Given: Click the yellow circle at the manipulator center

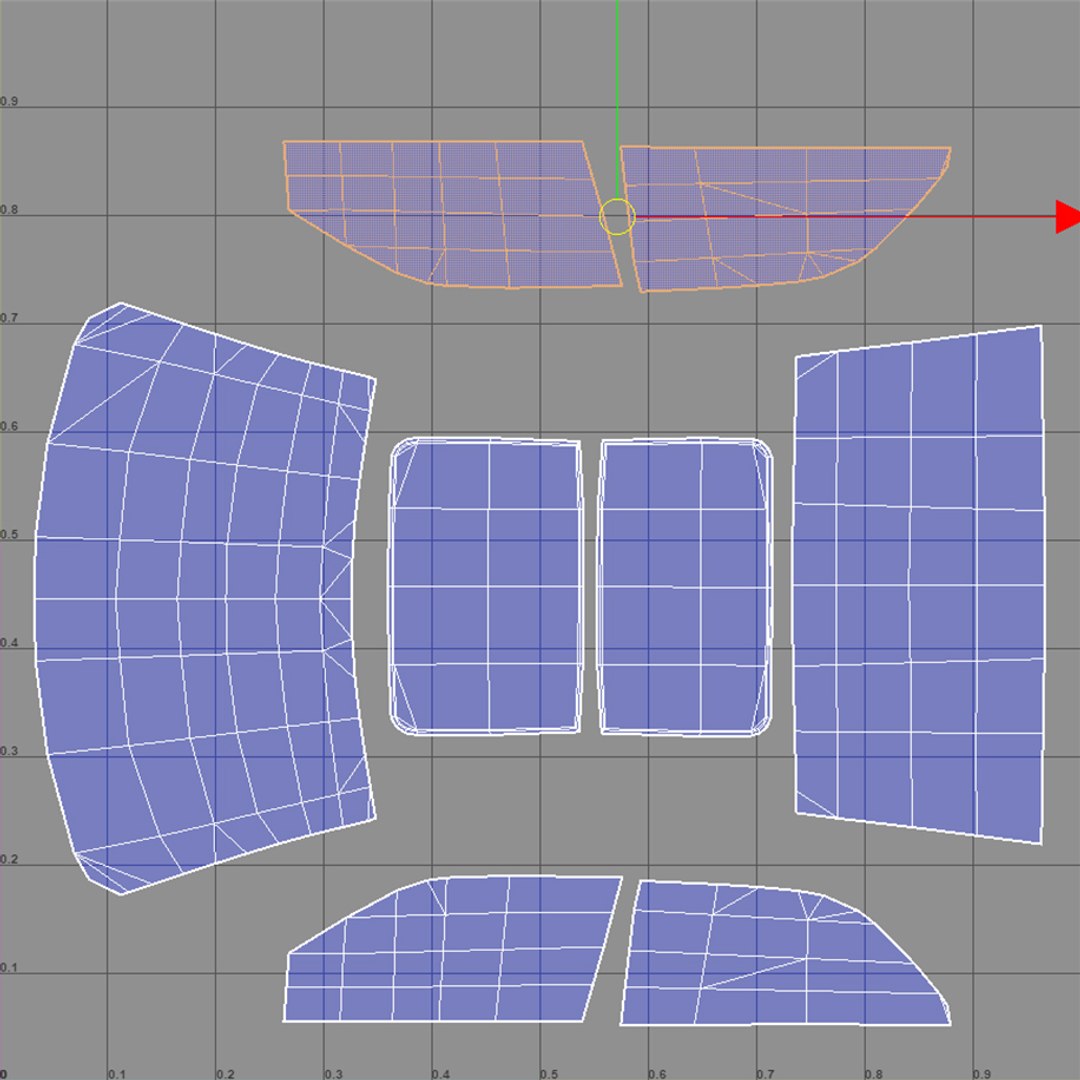Looking at the screenshot, I should pos(617,216).
